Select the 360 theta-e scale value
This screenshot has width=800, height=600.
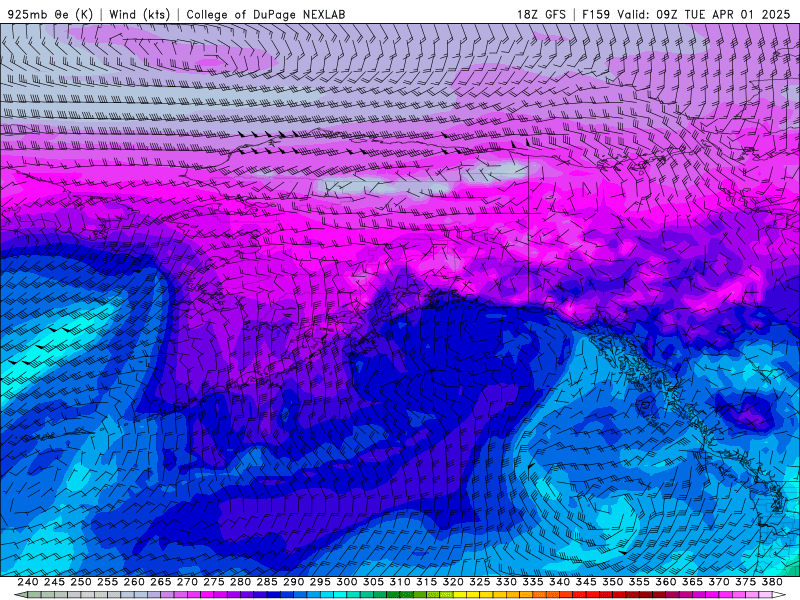pyautogui.click(x=666, y=582)
